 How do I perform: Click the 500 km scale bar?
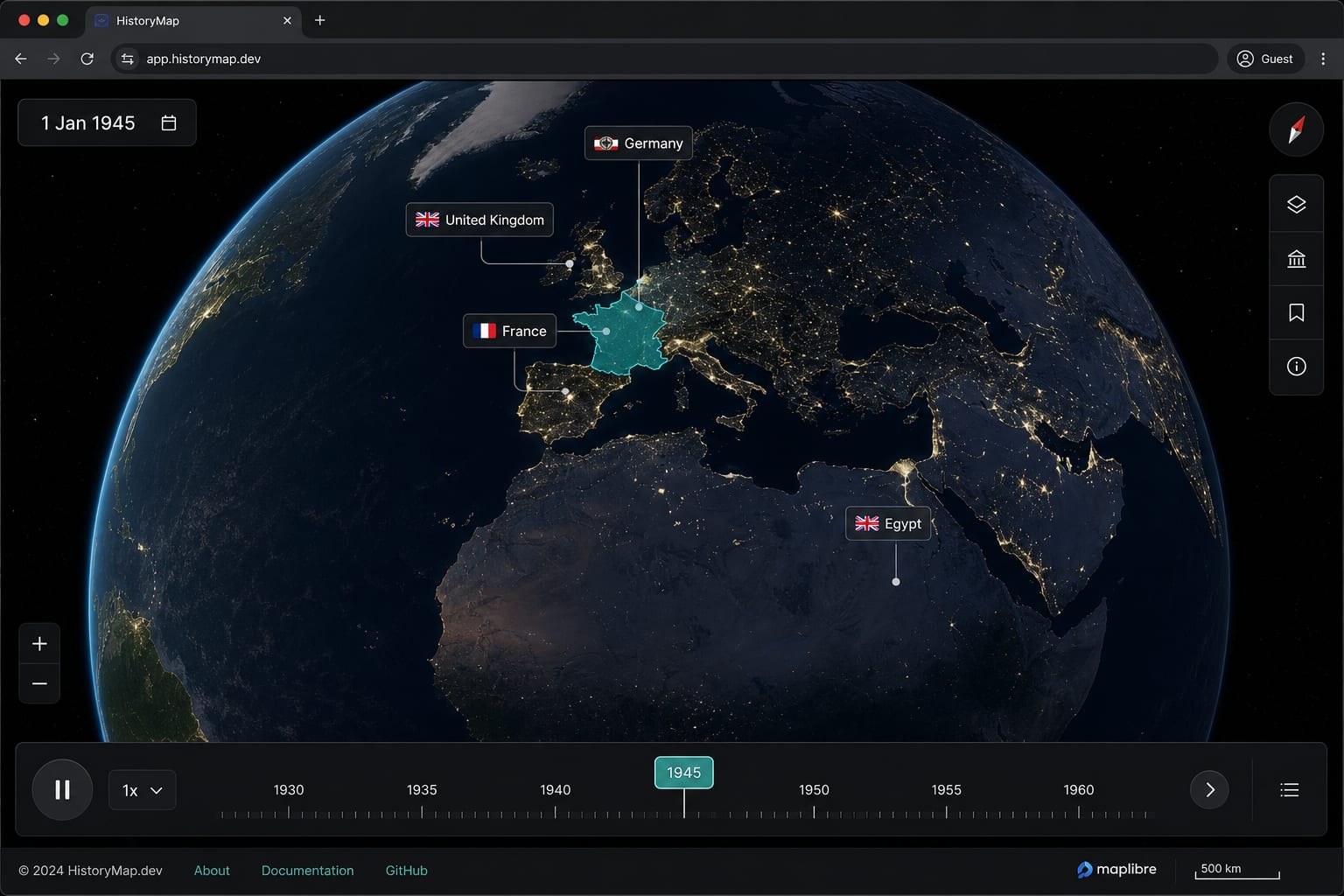coord(1237,870)
